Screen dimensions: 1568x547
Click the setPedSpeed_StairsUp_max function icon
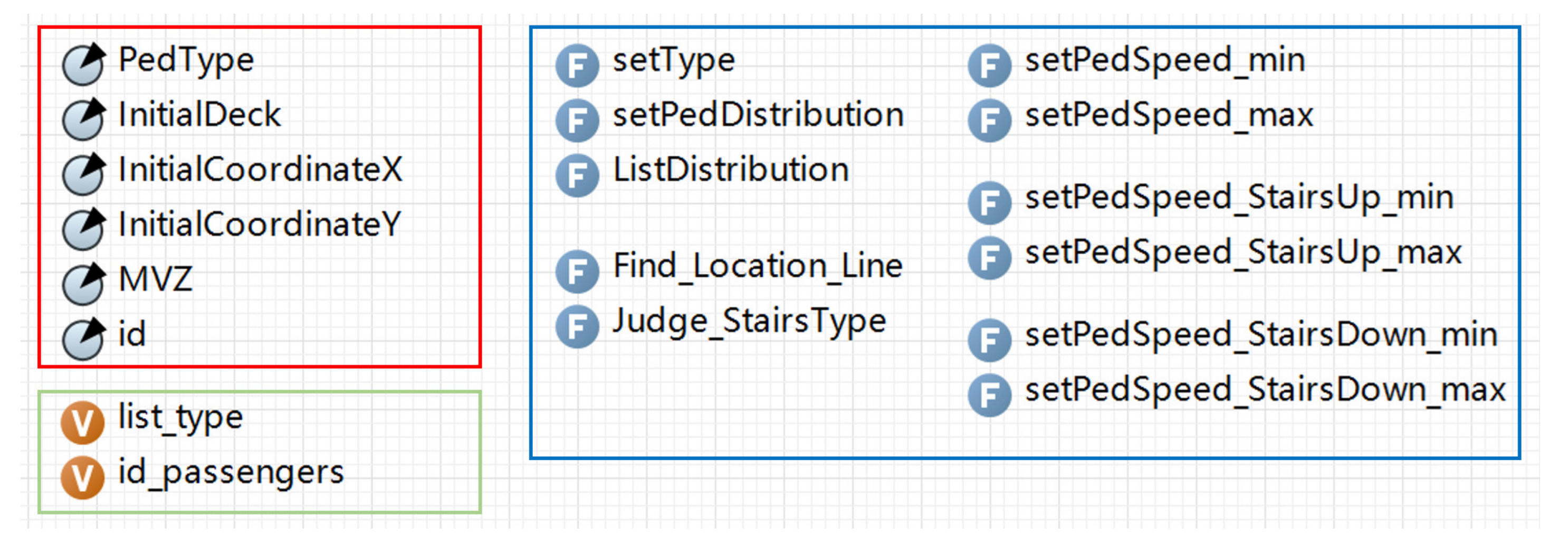[x=990, y=258]
